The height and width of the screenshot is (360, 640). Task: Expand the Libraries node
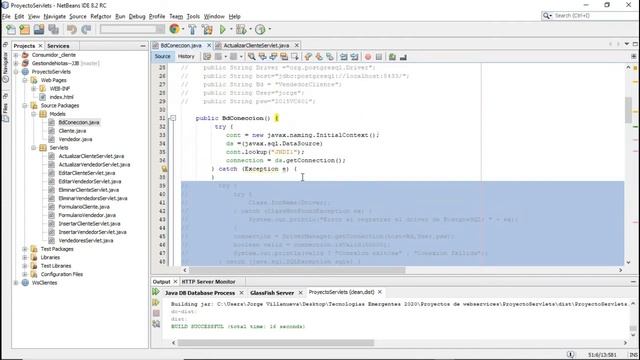pos(25,258)
